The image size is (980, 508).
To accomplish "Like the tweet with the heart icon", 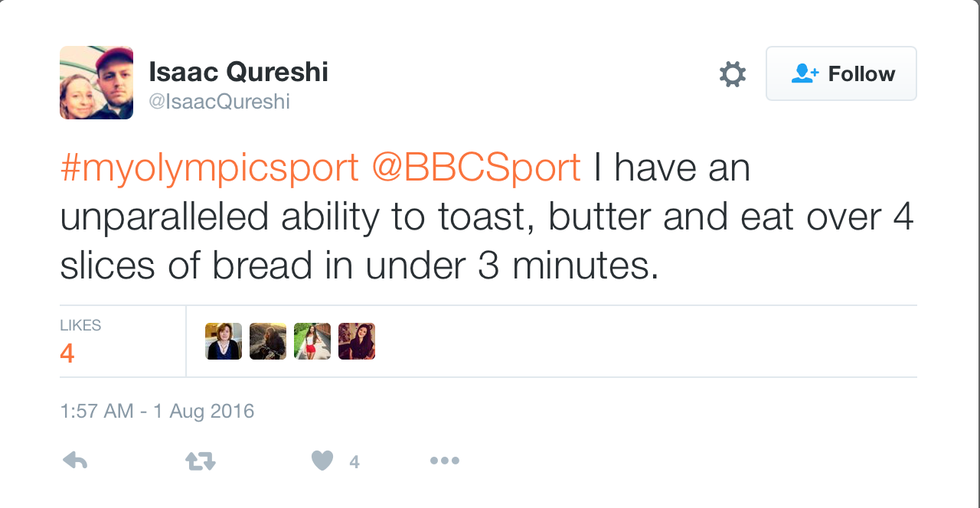I will coord(322,460).
